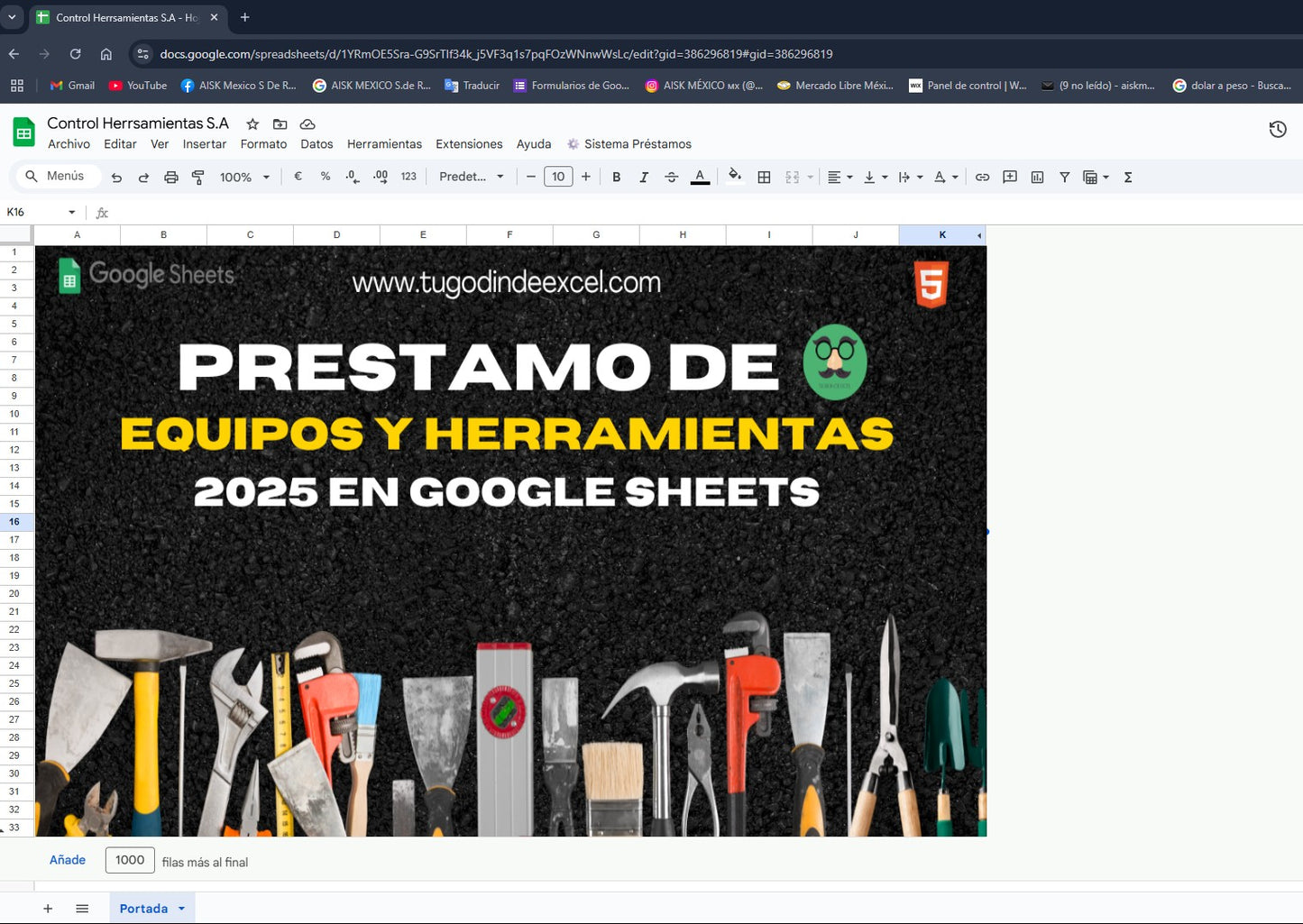
Task: Switch to the Sistema Préstamos menu
Action: click(x=637, y=143)
